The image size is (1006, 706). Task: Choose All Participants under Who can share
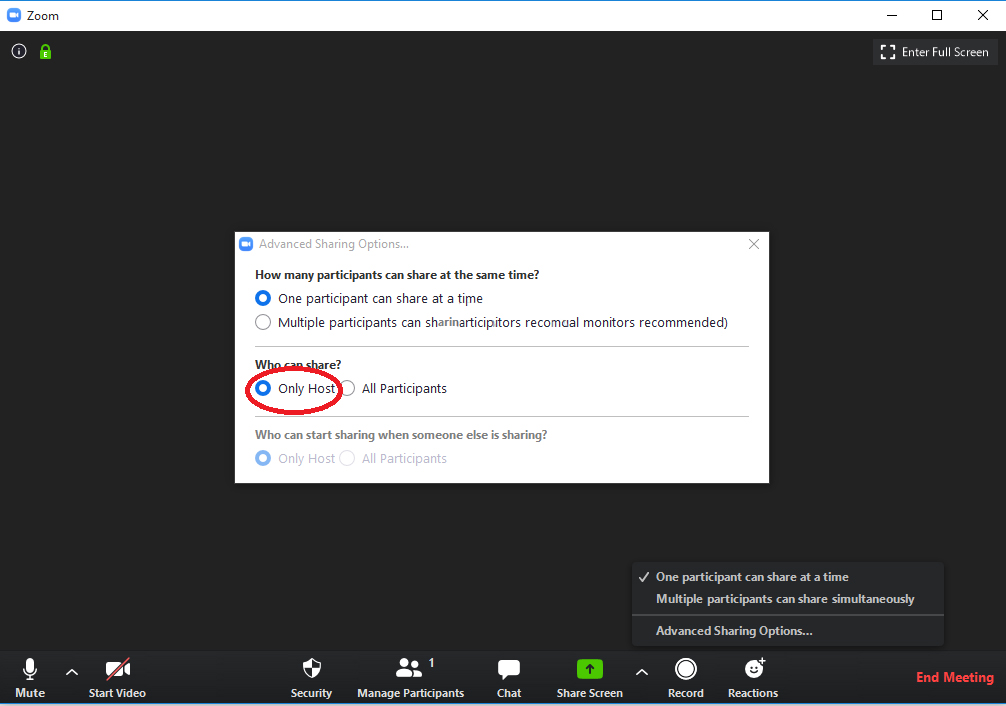click(348, 388)
